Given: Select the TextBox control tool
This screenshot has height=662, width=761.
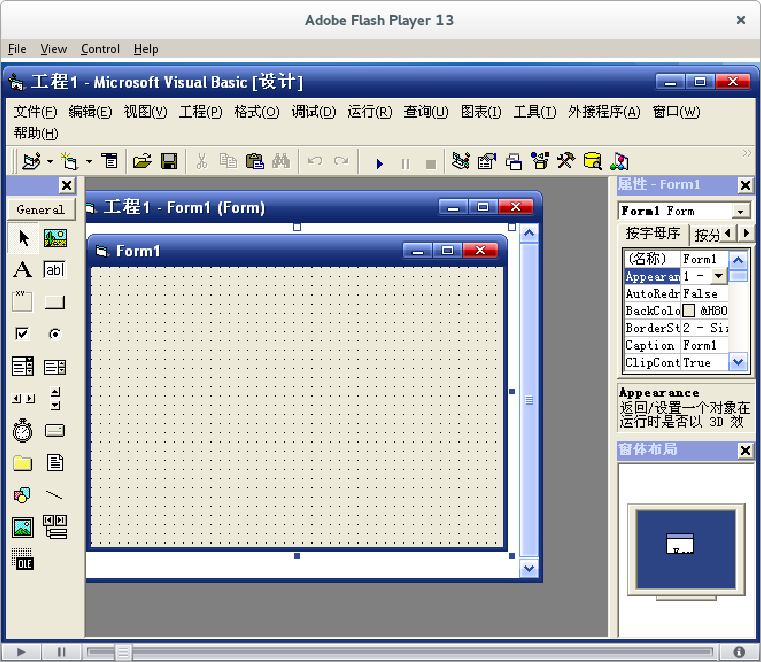Looking at the screenshot, I should tap(54, 269).
